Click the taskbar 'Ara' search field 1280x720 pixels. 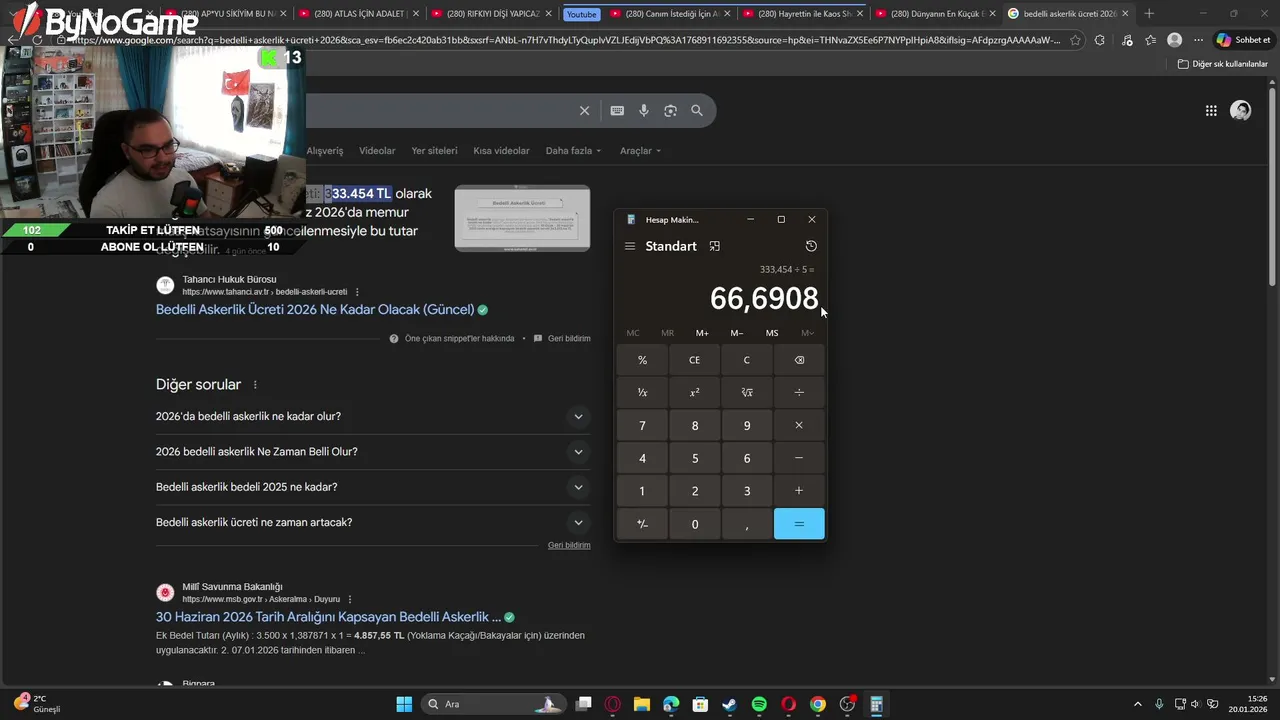[x=493, y=704]
